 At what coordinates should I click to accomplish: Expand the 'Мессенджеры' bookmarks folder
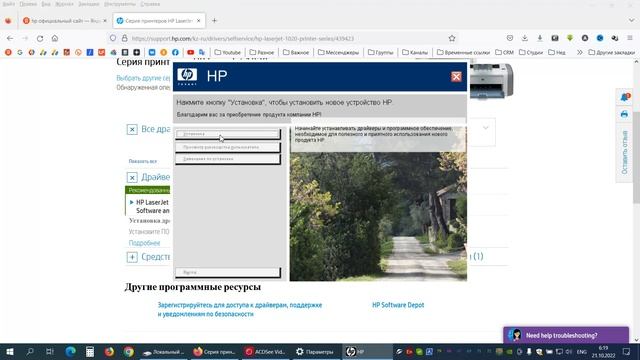pyautogui.click(x=338, y=52)
